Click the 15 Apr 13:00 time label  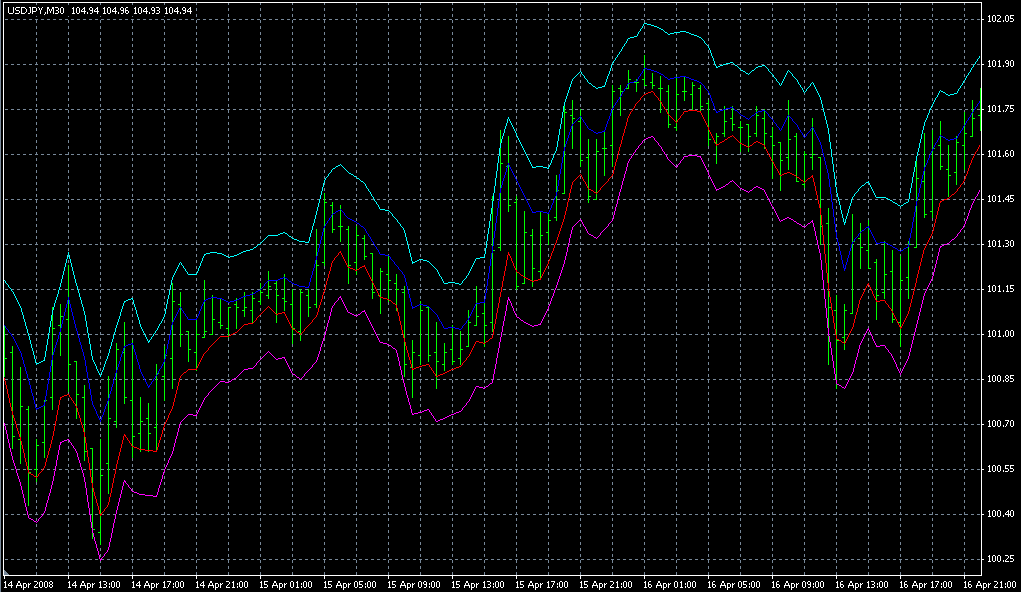(x=476, y=584)
